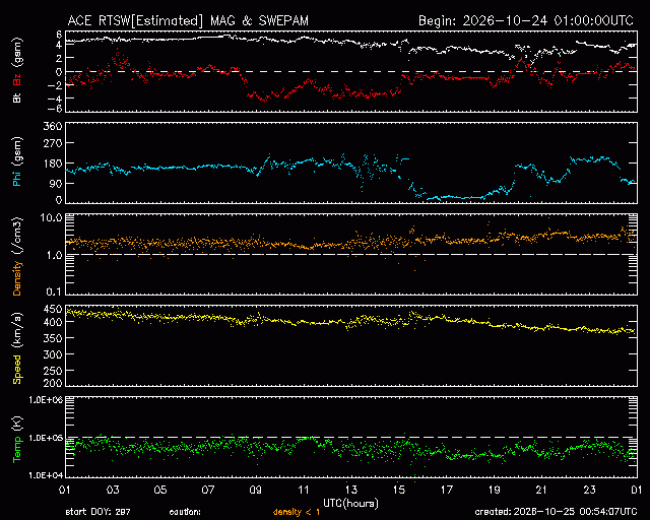The width and height of the screenshot is (650, 520).
Task: Click the cyan 'Phi' axis label
Action: (17, 177)
